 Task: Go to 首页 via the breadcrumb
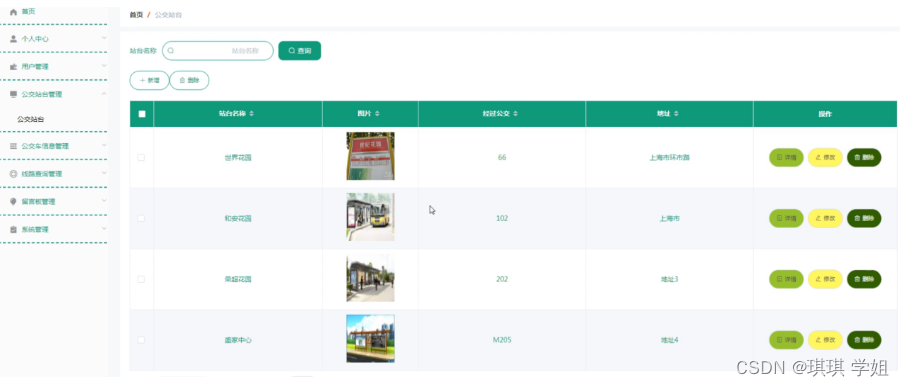136,15
